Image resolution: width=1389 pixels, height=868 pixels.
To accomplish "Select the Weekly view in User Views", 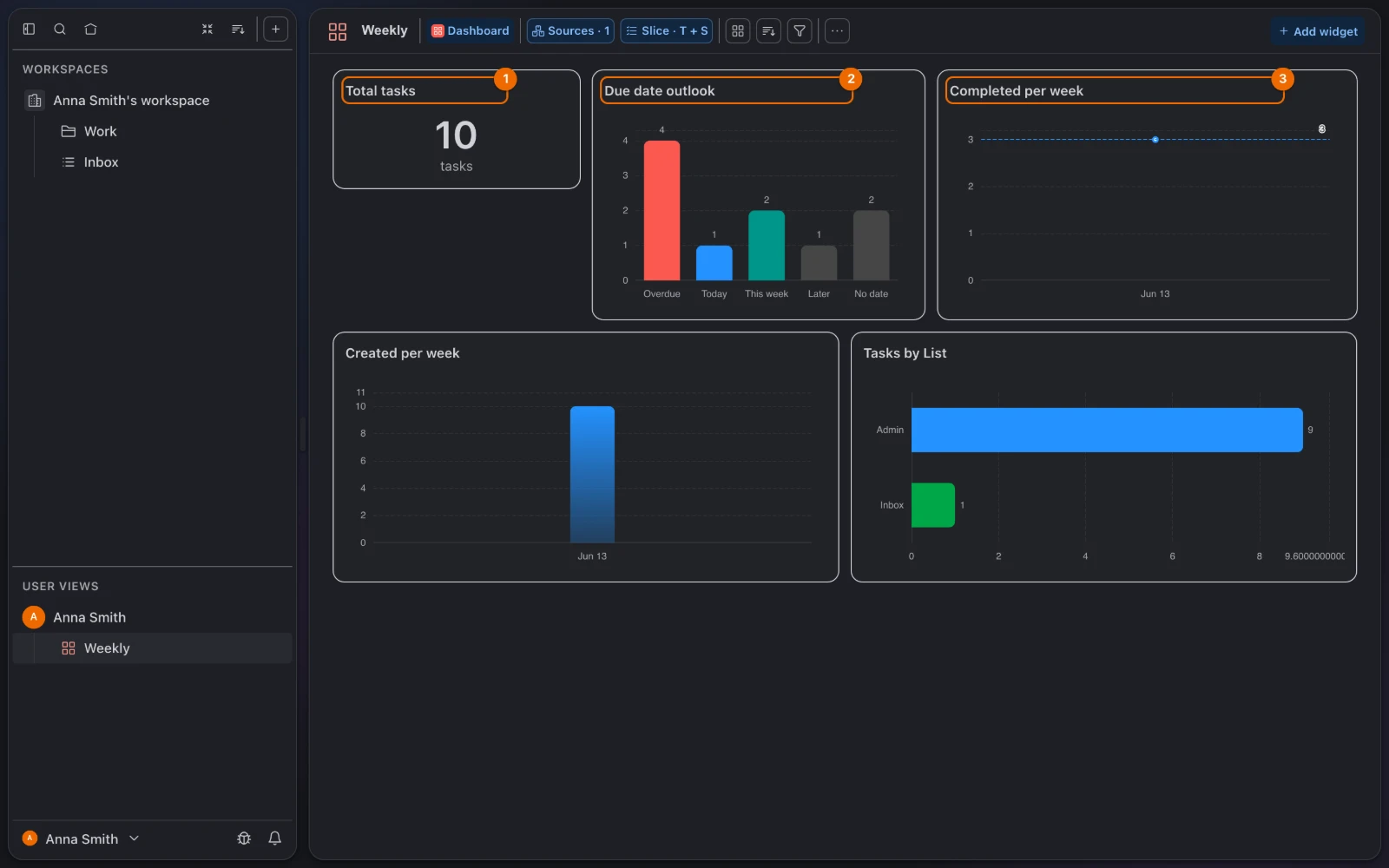I will coord(152,648).
